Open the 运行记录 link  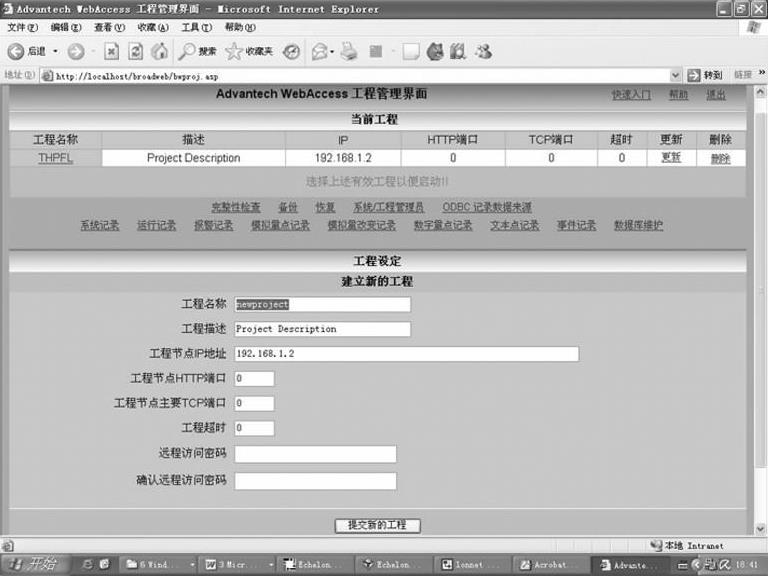tap(156, 225)
